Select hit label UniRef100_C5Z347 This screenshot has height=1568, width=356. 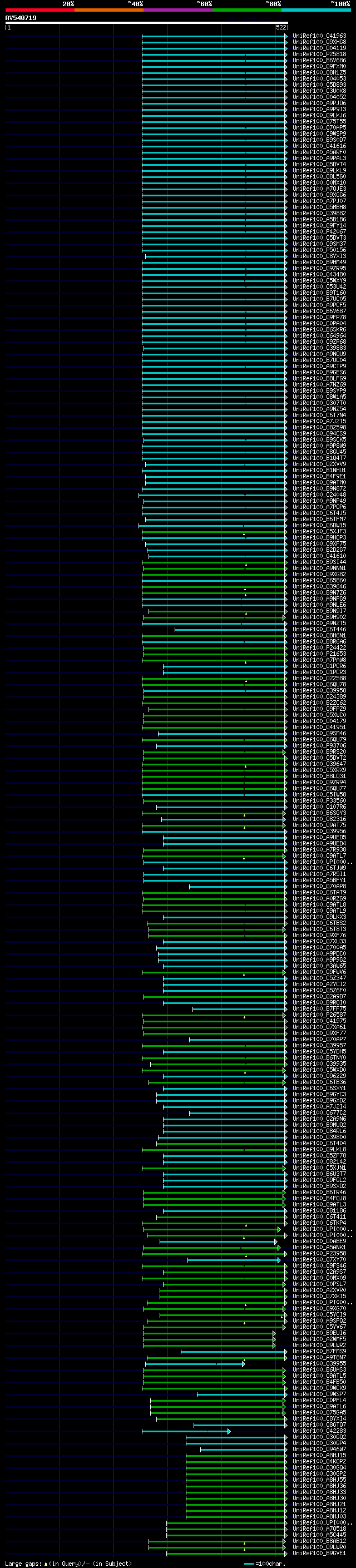(319, 978)
